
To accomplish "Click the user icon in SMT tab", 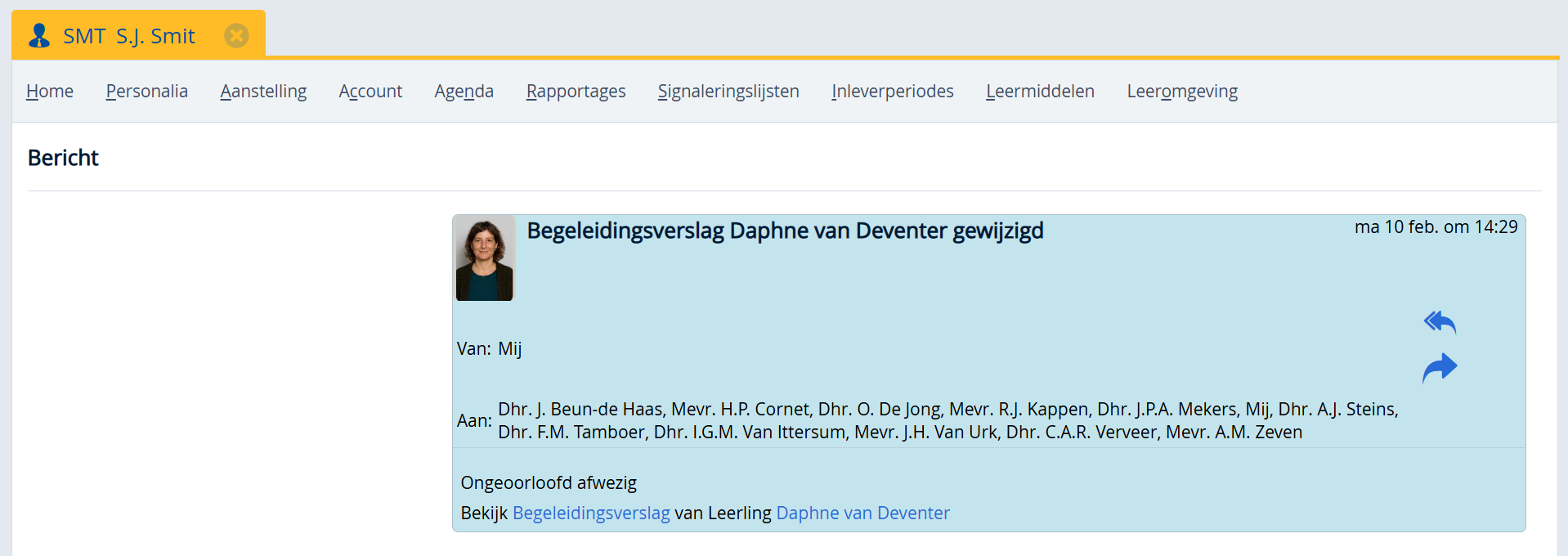I will (x=39, y=36).
